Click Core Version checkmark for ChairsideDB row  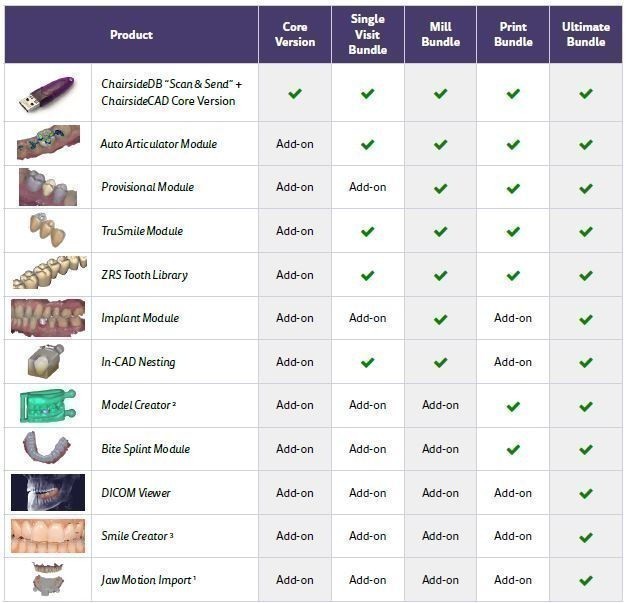(295, 94)
